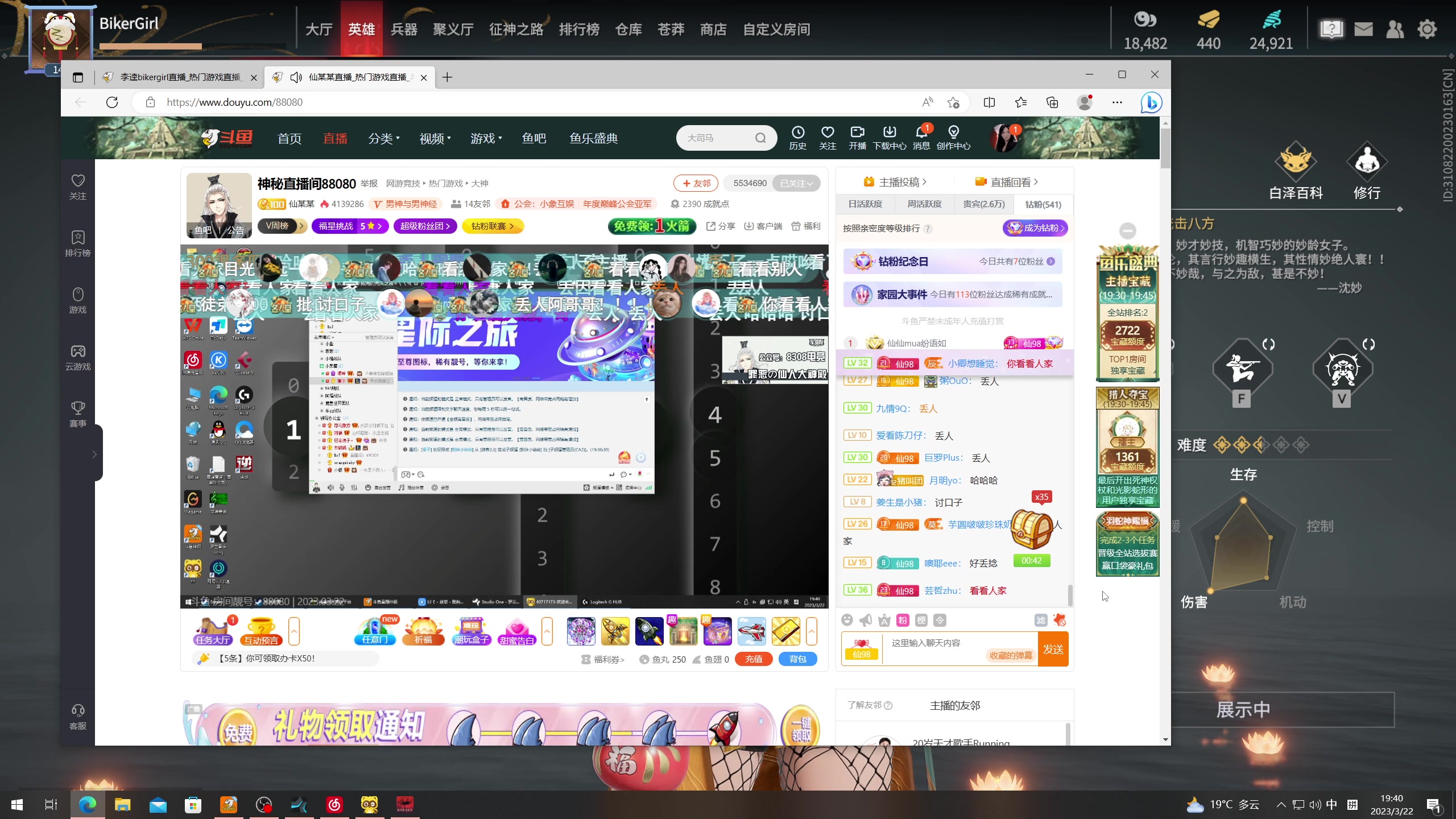Screen dimensions: 1456x819
Task: Select 兵器 in game top menu
Action: [404, 29]
